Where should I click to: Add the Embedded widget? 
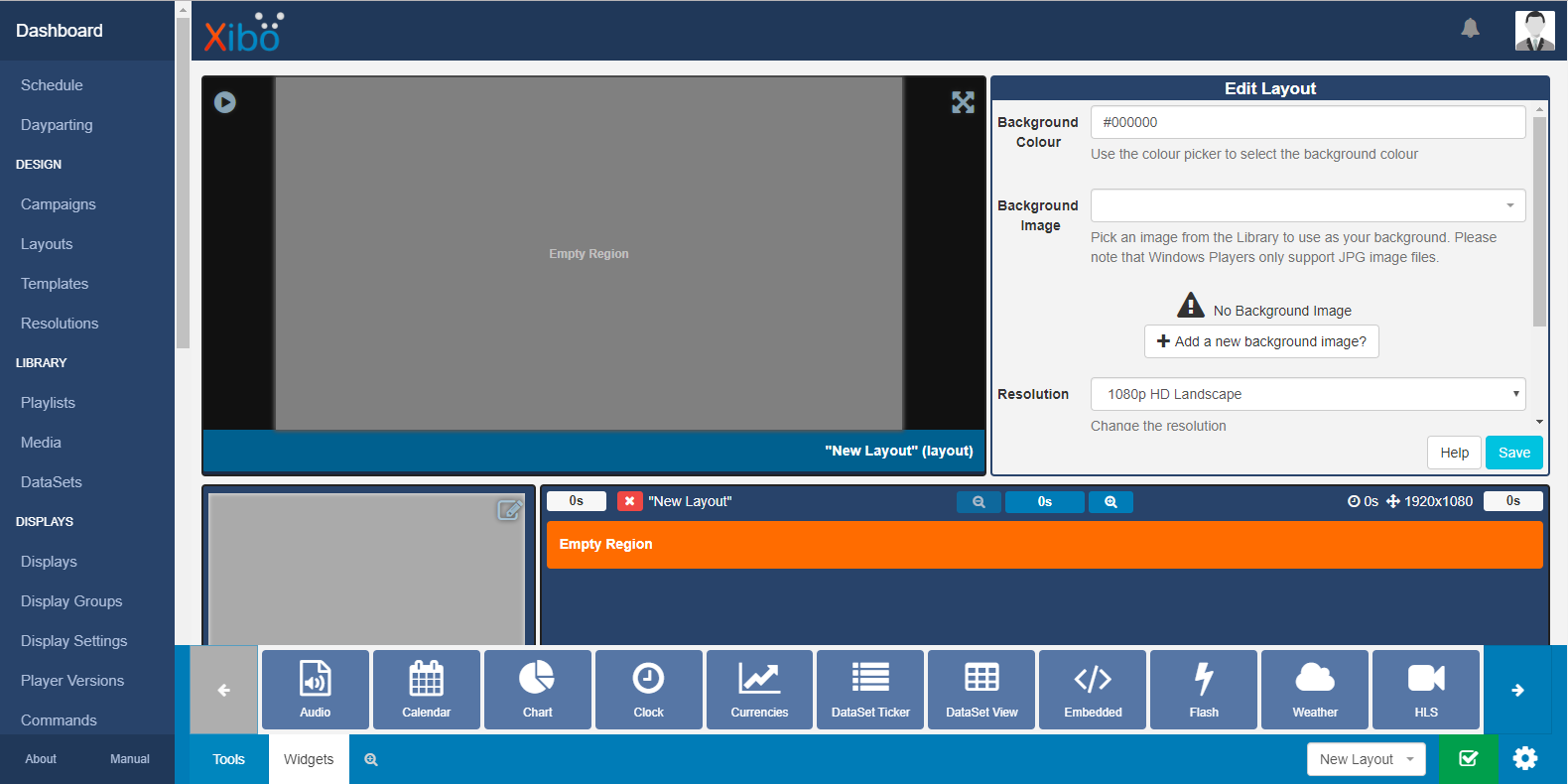[x=1093, y=690]
